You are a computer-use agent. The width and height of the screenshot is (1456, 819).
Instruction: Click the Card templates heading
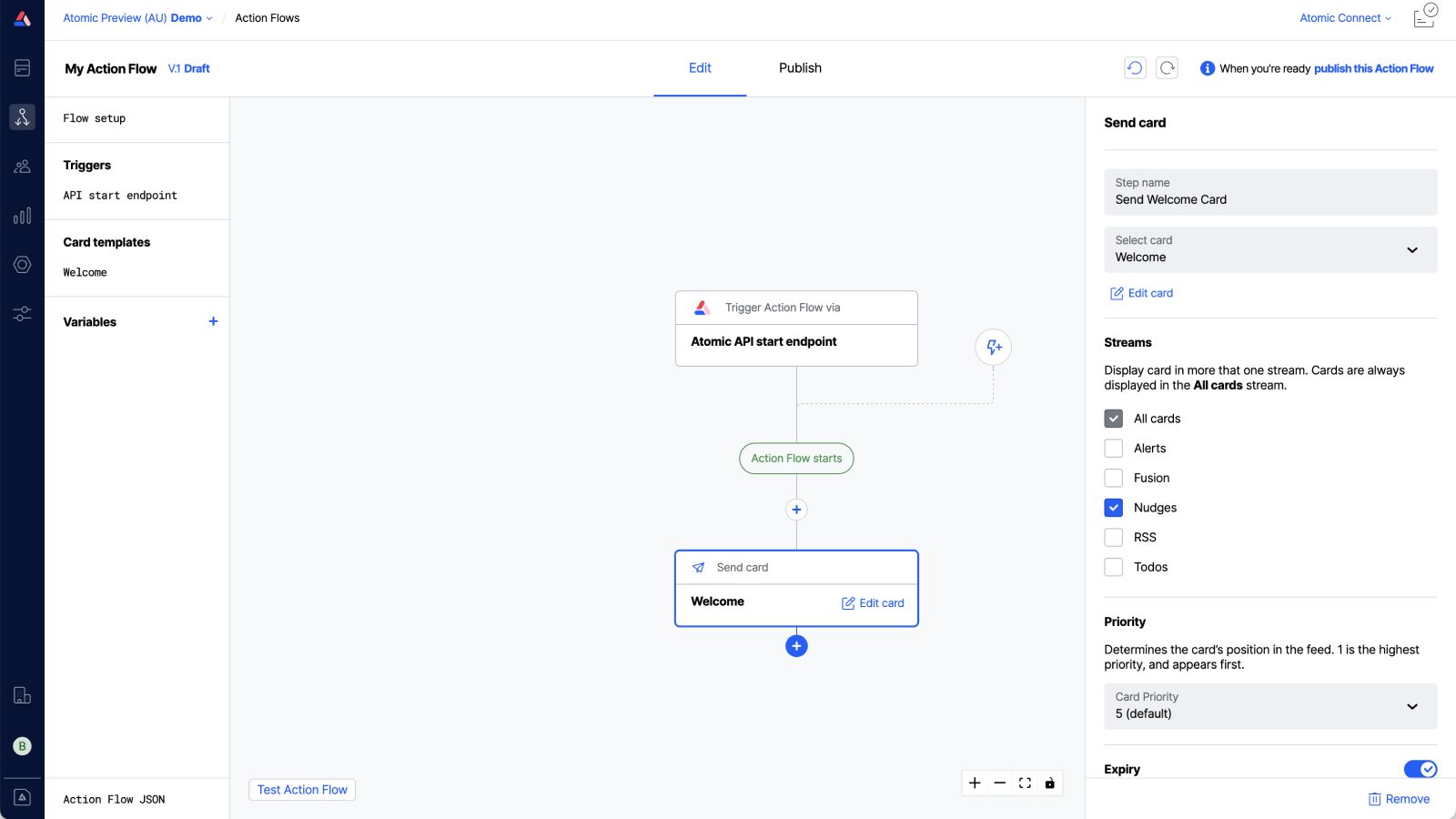106,242
